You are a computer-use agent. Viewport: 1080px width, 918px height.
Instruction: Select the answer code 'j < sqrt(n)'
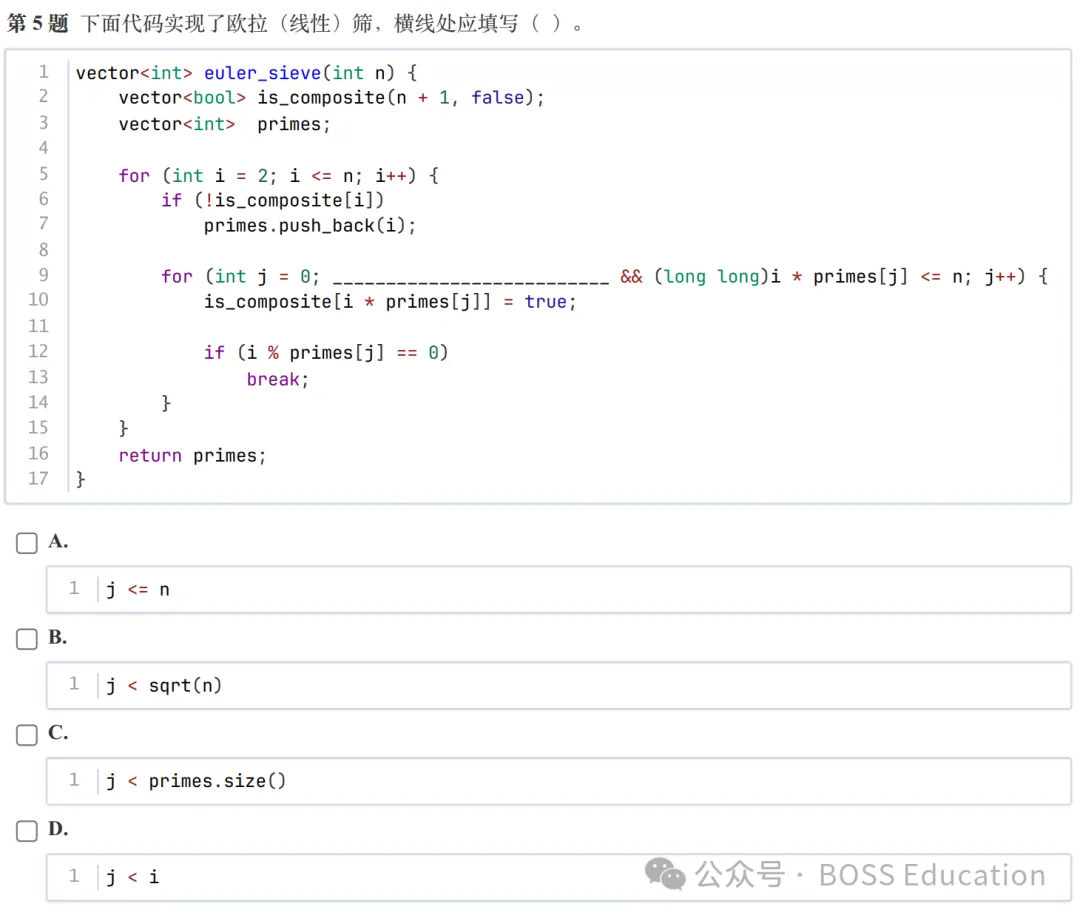164,685
